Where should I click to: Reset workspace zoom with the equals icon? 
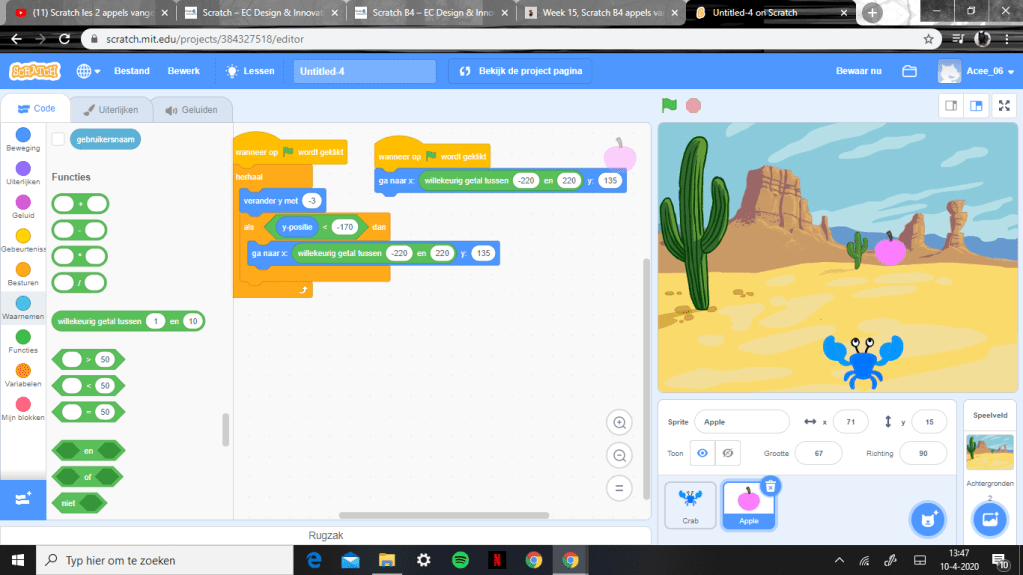[x=619, y=488]
